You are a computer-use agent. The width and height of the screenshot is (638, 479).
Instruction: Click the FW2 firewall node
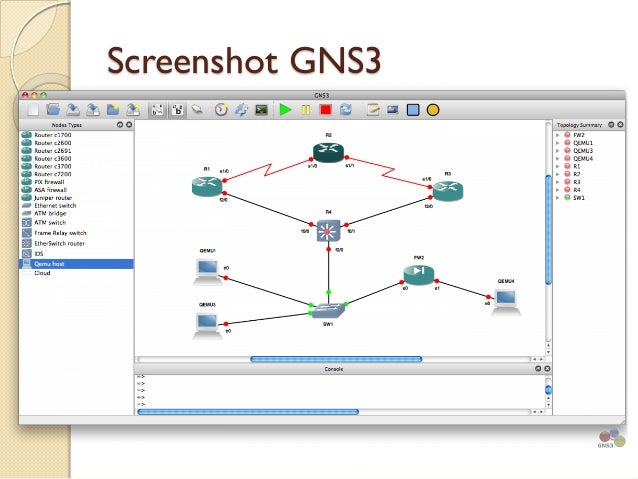[x=419, y=274]
